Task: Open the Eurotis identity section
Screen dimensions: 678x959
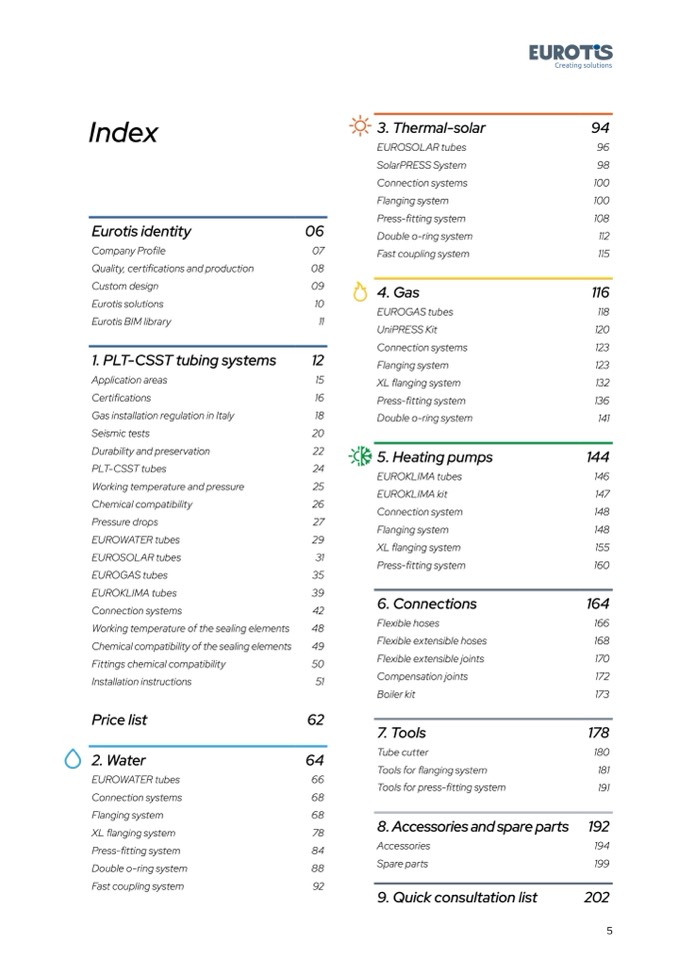Action: coord(141,231)
